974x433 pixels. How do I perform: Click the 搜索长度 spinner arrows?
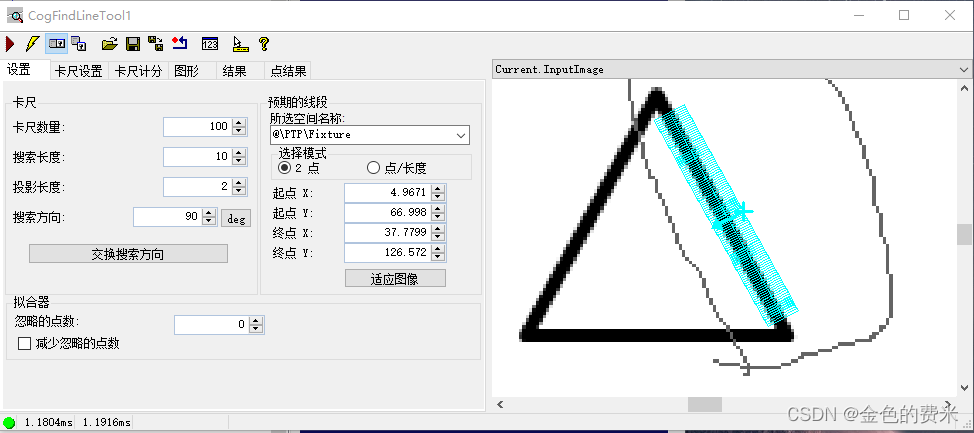(x=239, y=157)
